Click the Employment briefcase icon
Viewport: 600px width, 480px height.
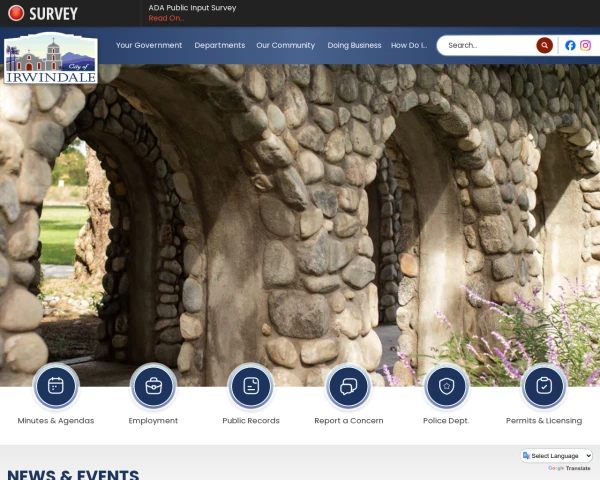pyautogui.click(x=153, y=386)
